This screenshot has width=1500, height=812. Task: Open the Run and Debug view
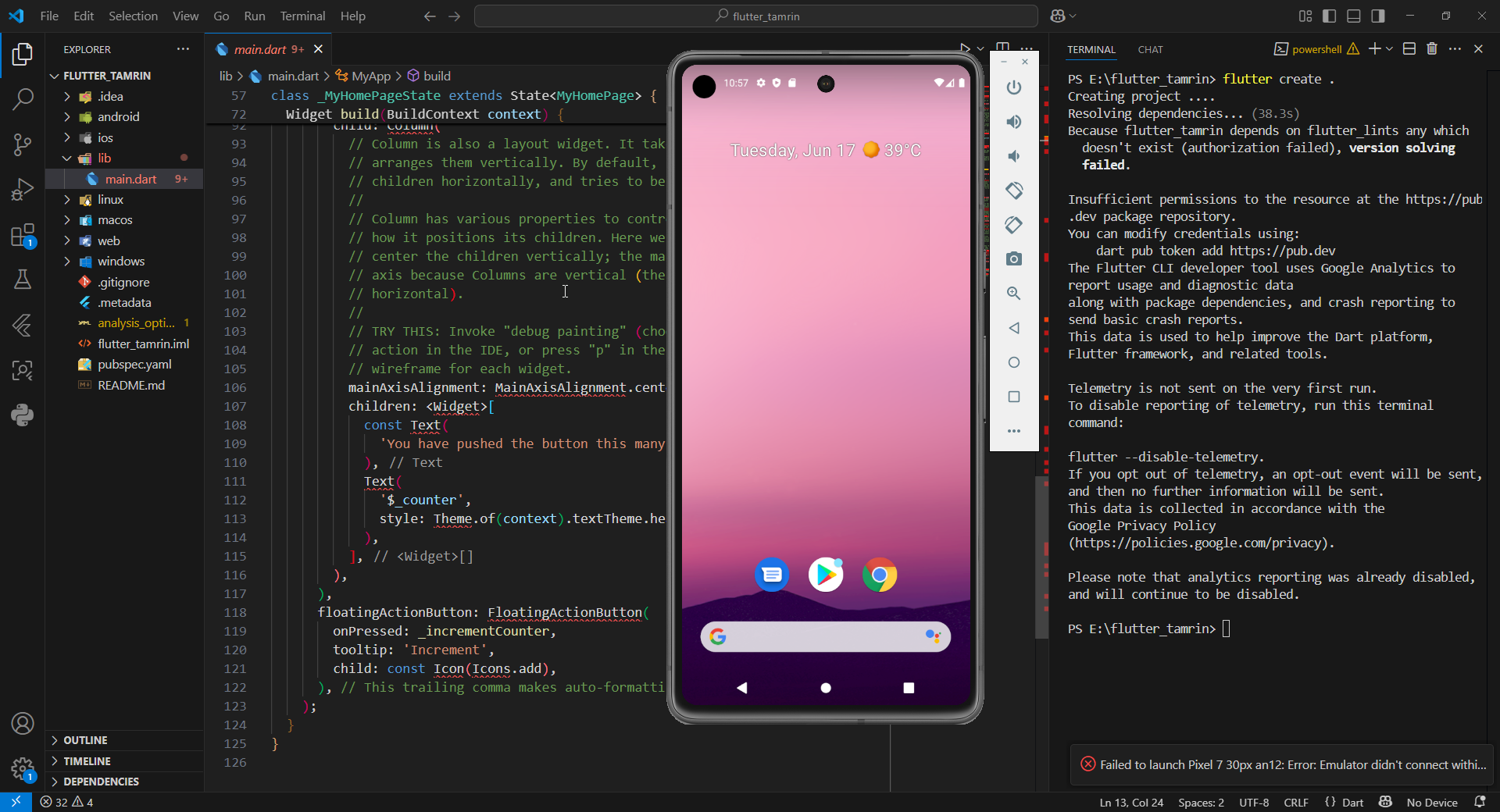click(x=23, y=190)
